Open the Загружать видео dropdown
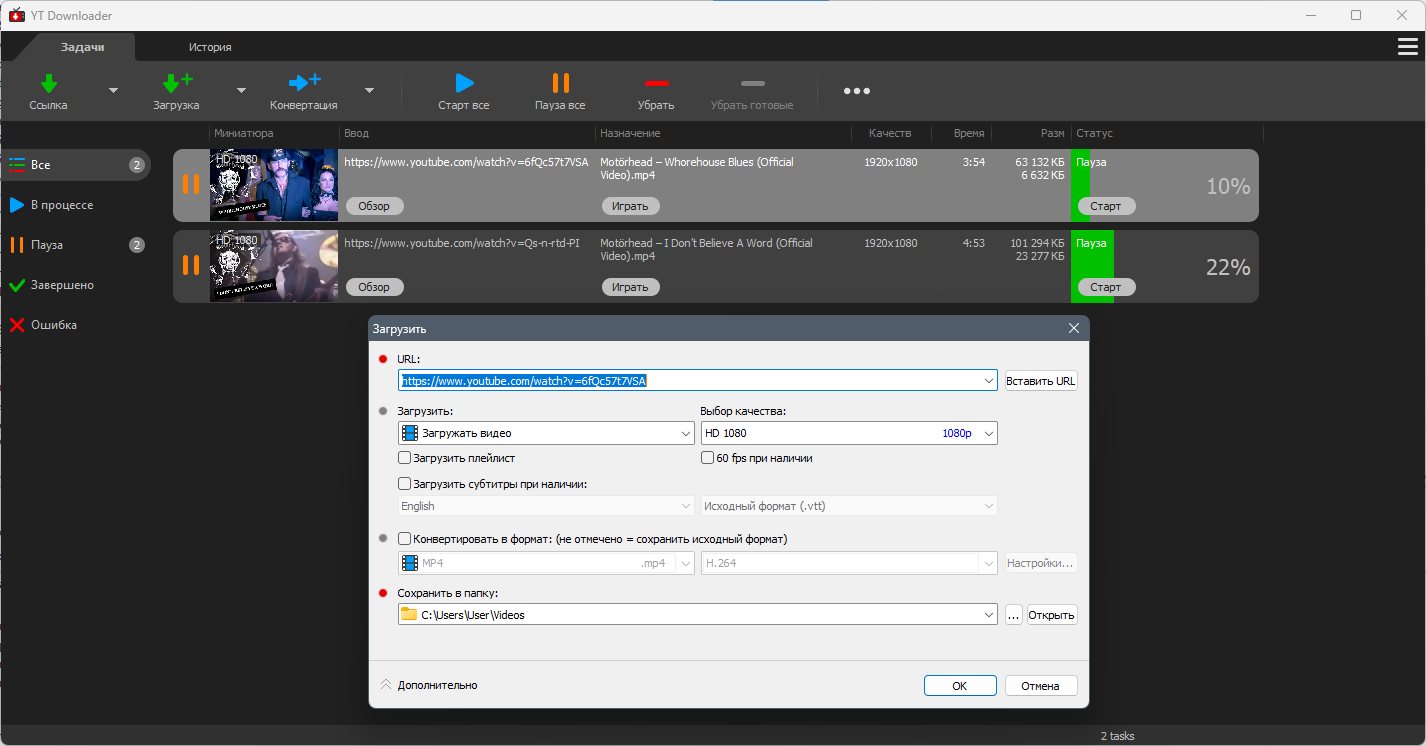 [546, 433]
